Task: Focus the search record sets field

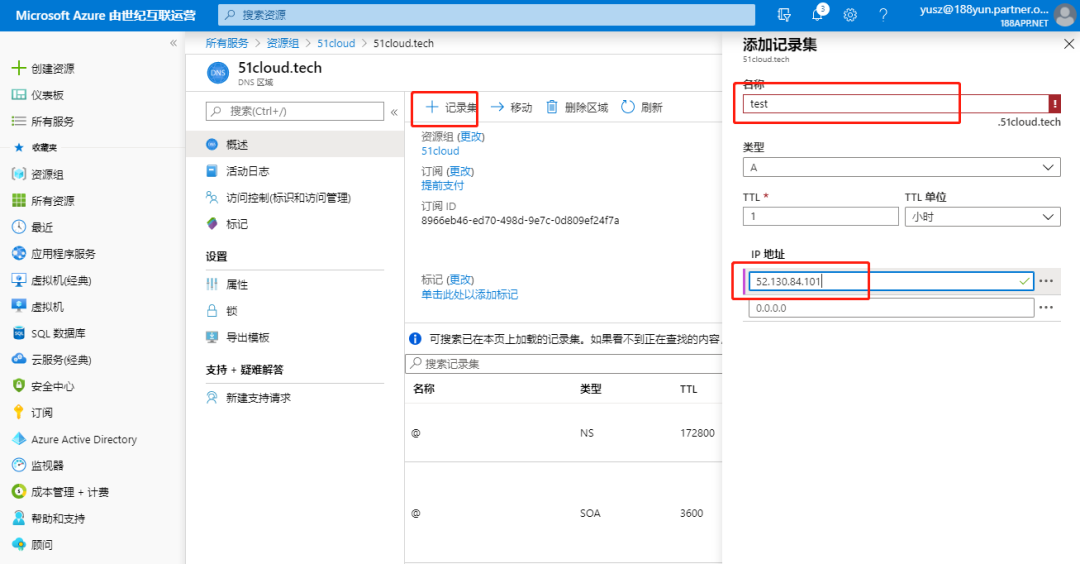Action: point(563,364)
